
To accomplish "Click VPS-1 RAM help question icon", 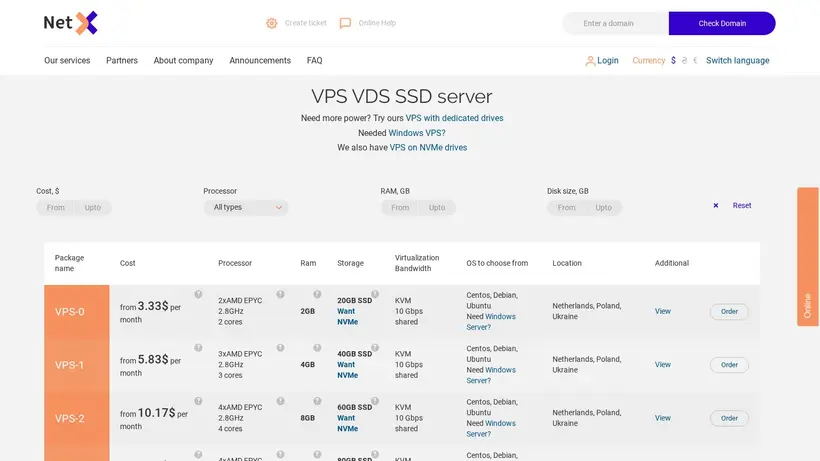I will [x=317, y=348].
